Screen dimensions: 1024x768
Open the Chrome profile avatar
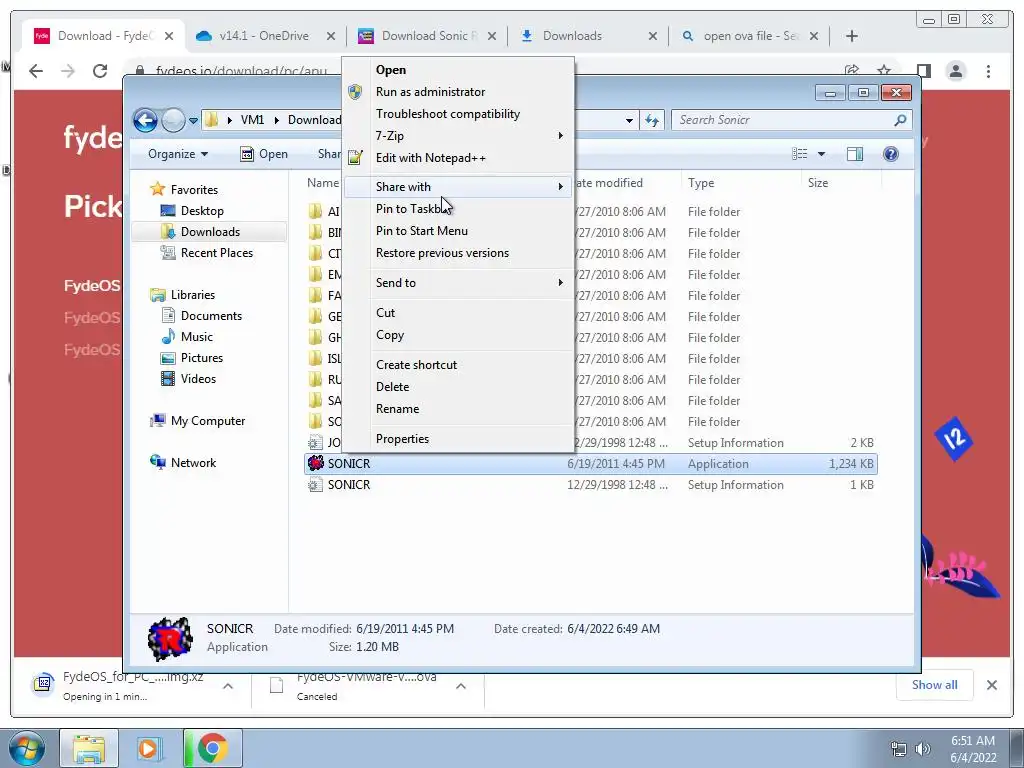(x=956, y=71)
